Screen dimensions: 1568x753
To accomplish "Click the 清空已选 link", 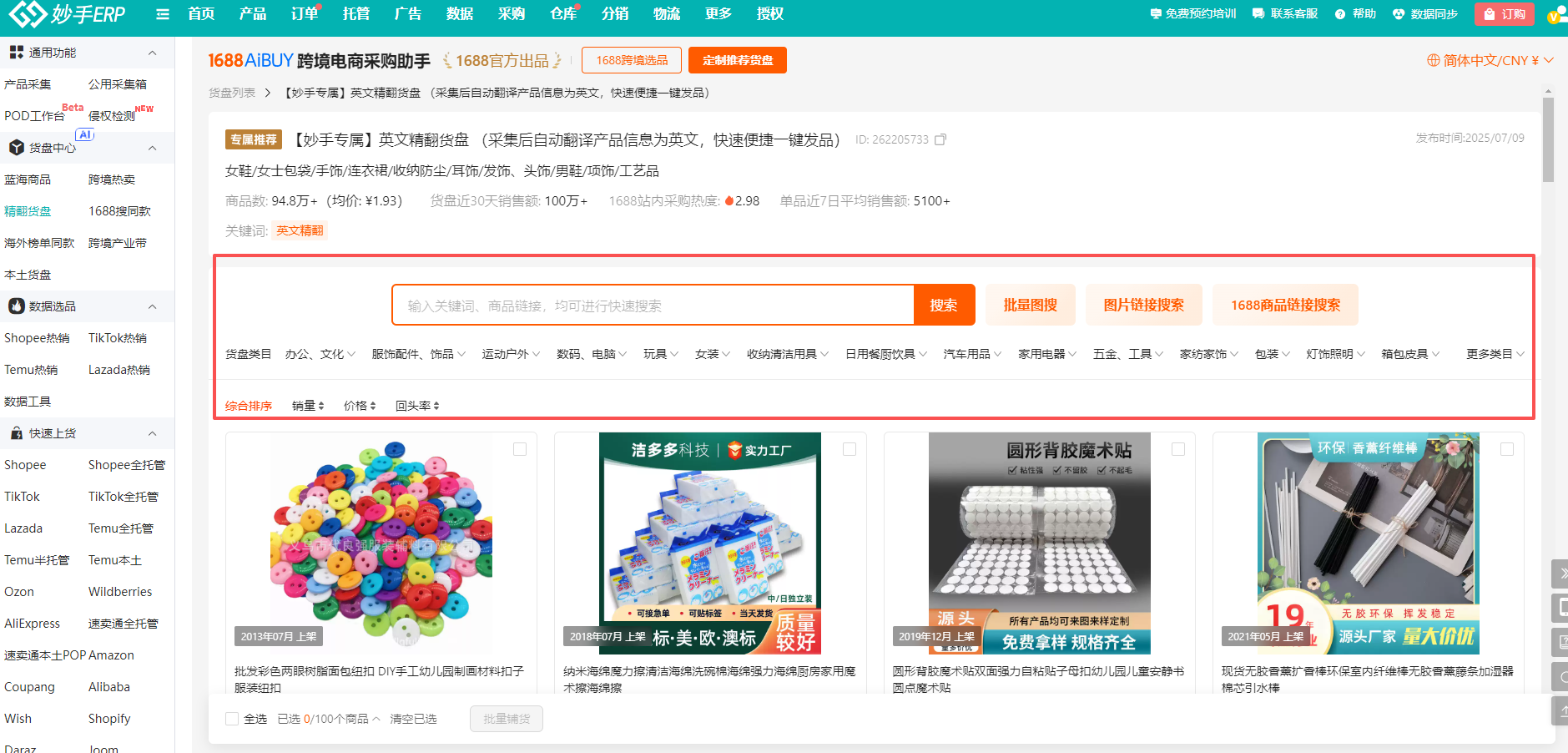I will point(413,719).
